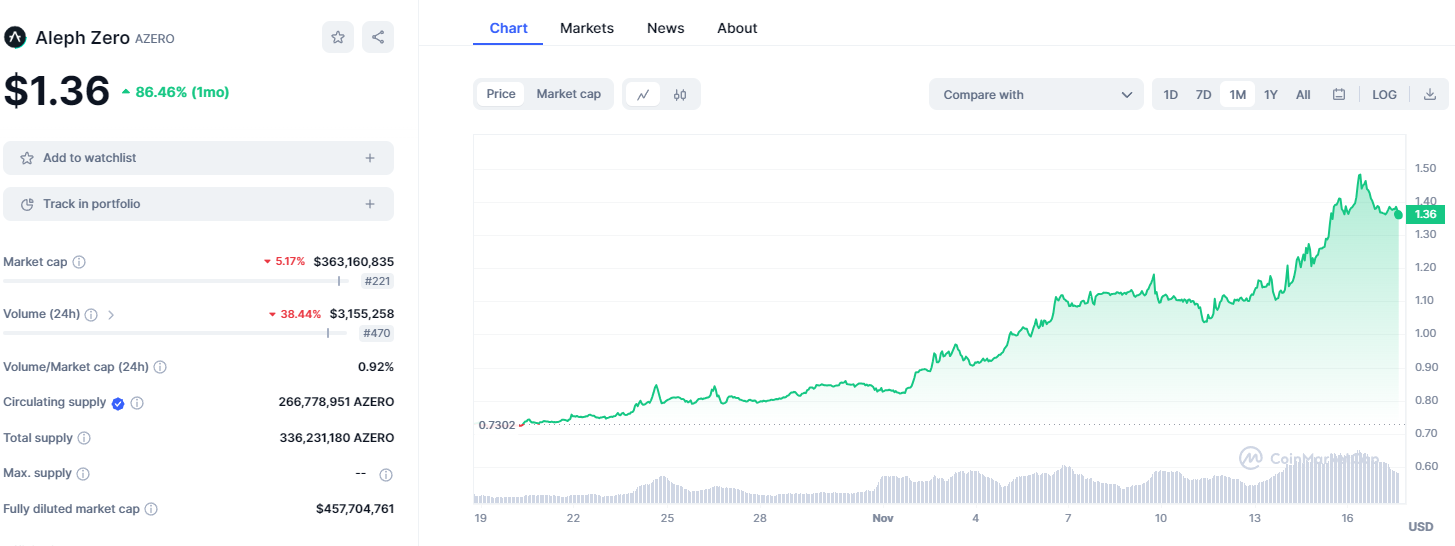
Task: Click the AZERO ticker symbol
Action: click(x=155, y=39)
